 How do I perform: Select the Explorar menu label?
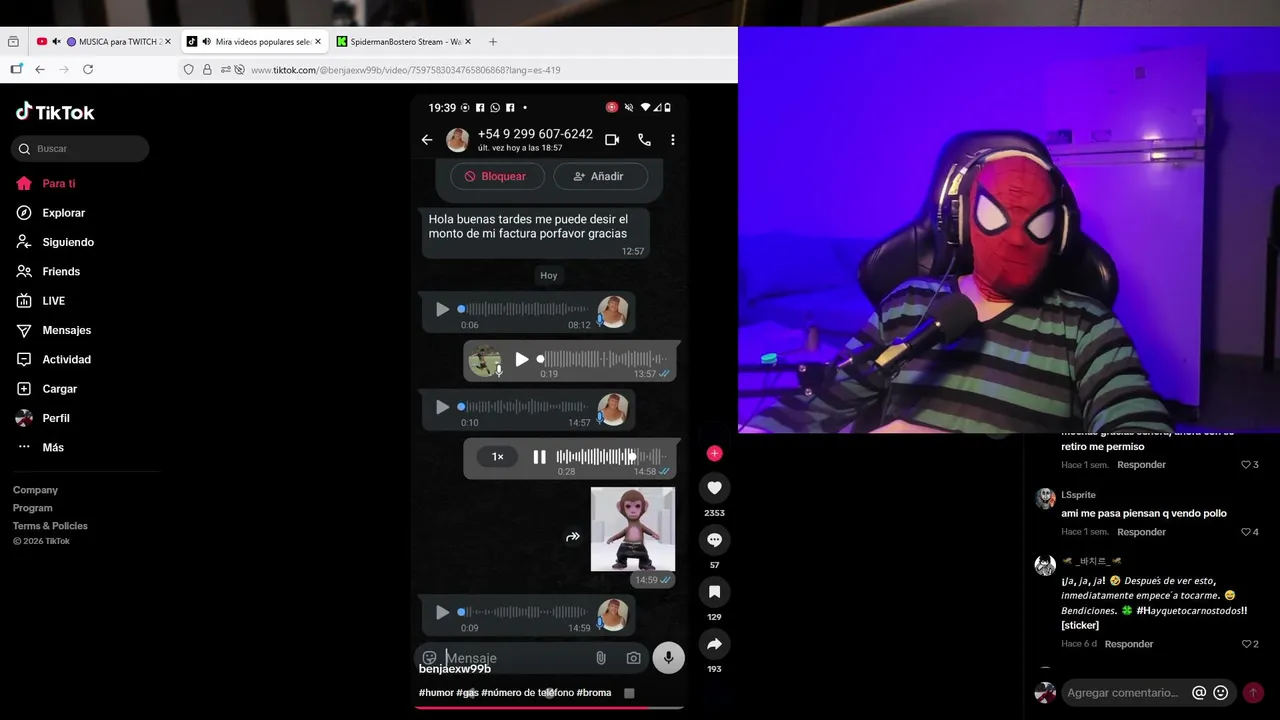pos(63,213)
